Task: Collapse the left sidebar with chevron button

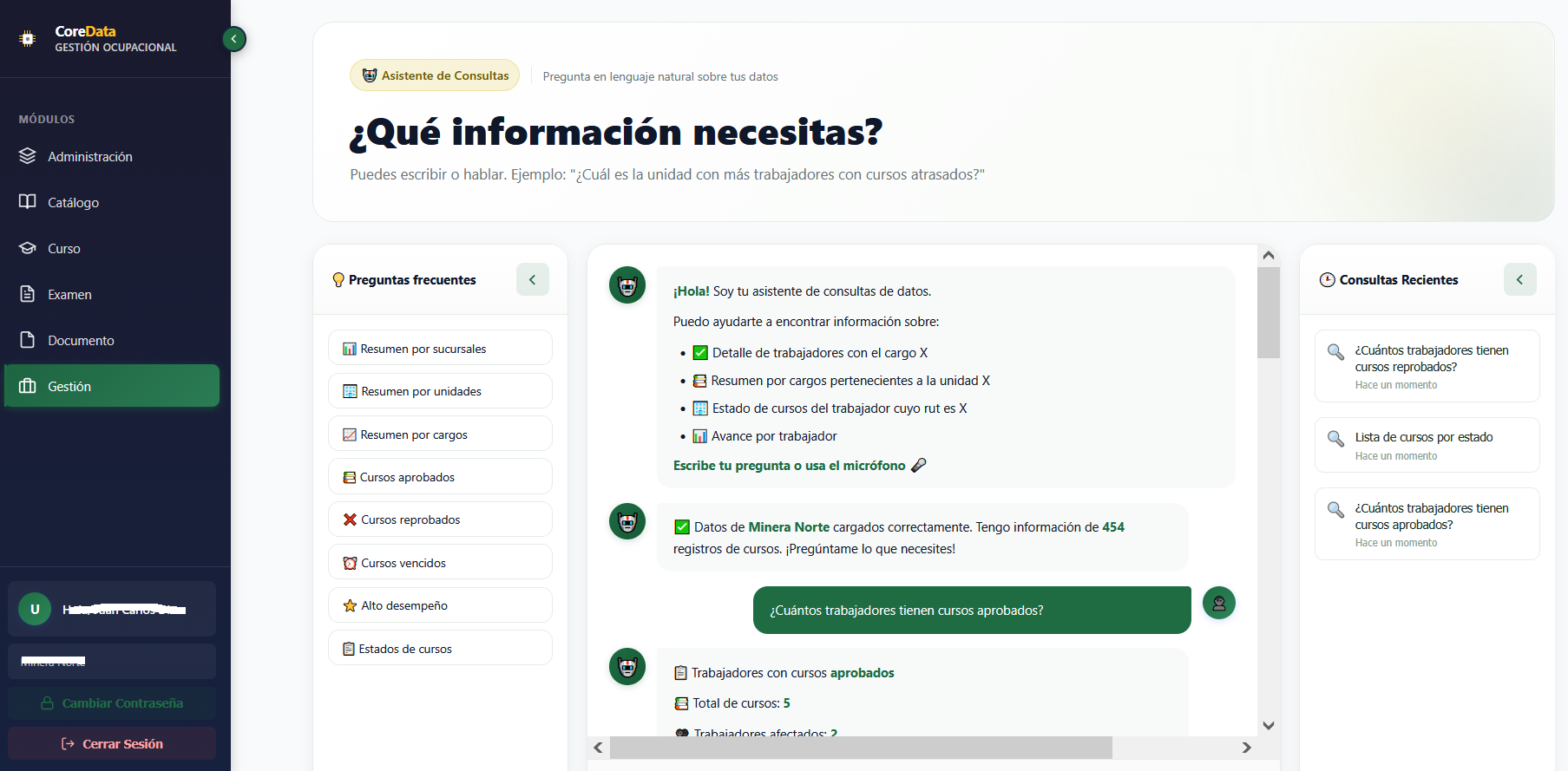Action: [234, 39]
